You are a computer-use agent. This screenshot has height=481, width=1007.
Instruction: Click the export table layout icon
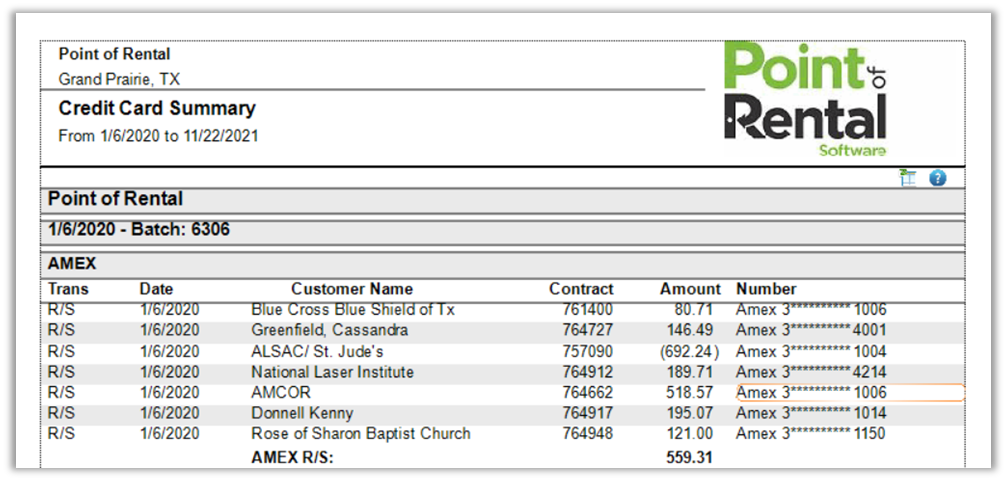coord(908,178)
